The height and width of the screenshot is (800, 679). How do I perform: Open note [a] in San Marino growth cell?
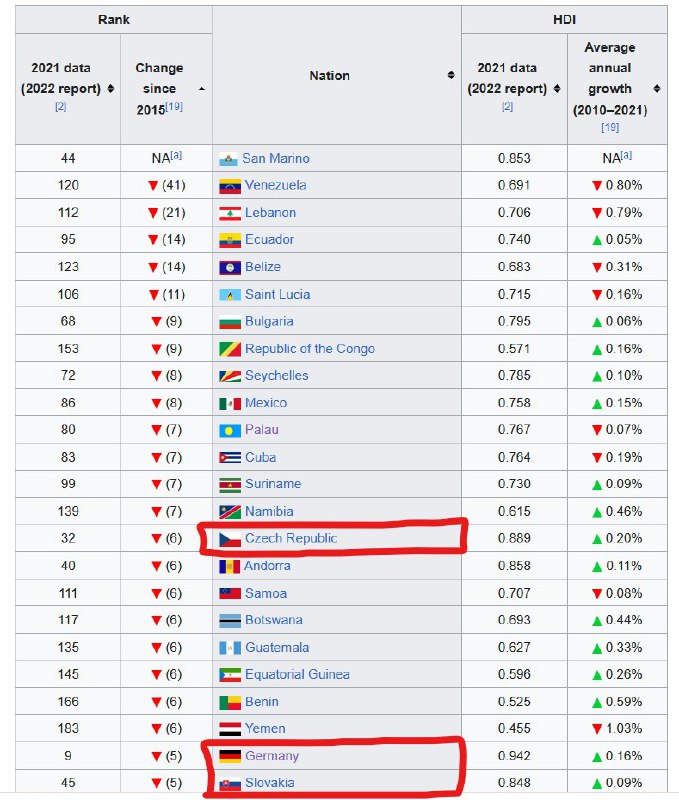626,156
